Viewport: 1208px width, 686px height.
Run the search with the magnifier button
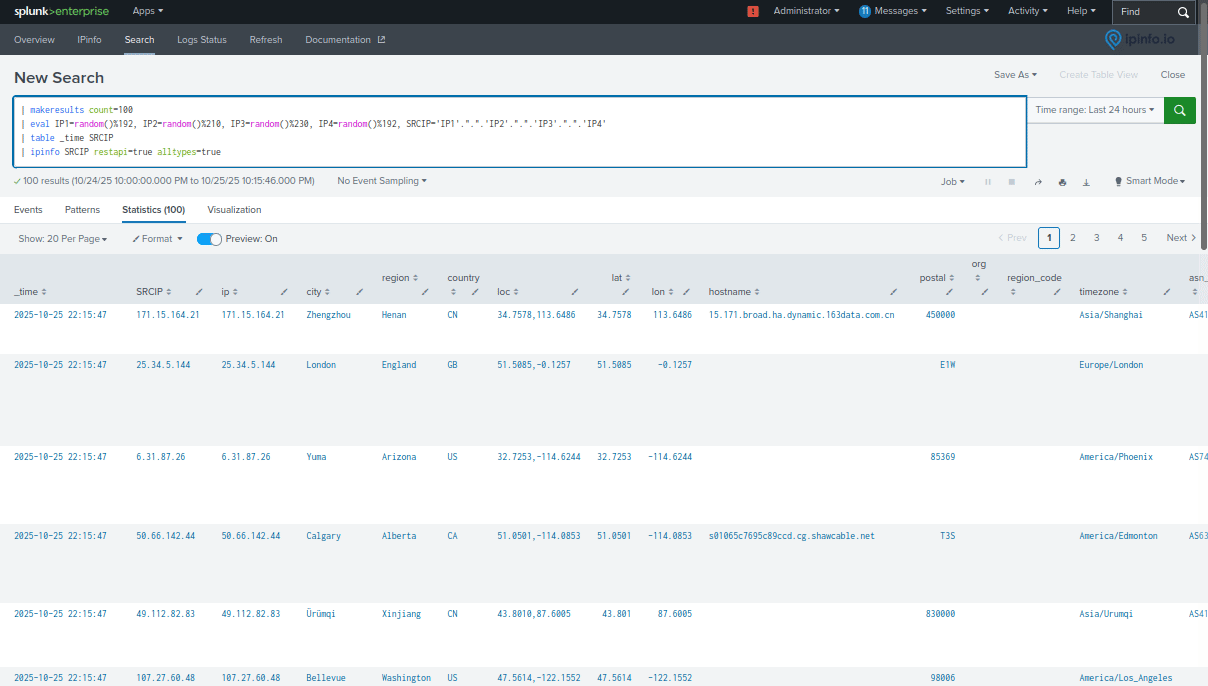coord(1179,110)
